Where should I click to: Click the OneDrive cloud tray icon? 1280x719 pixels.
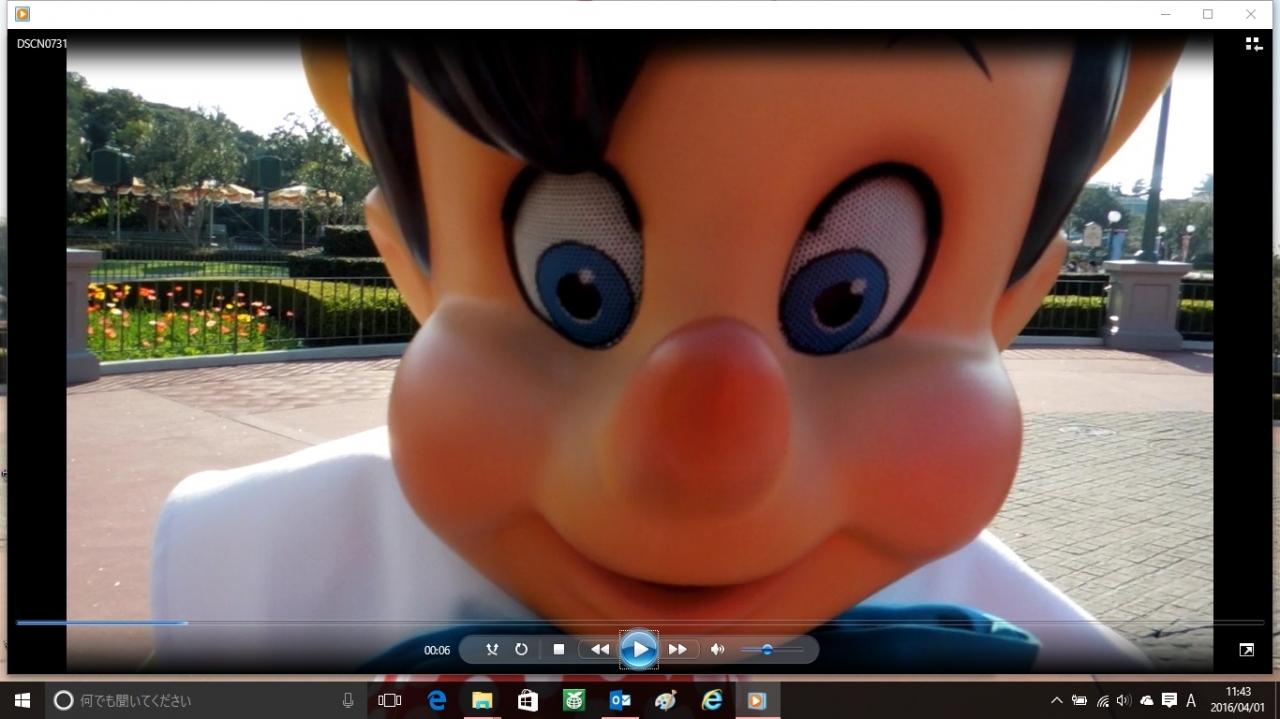pyautogui.click(x=1146, y=700)
